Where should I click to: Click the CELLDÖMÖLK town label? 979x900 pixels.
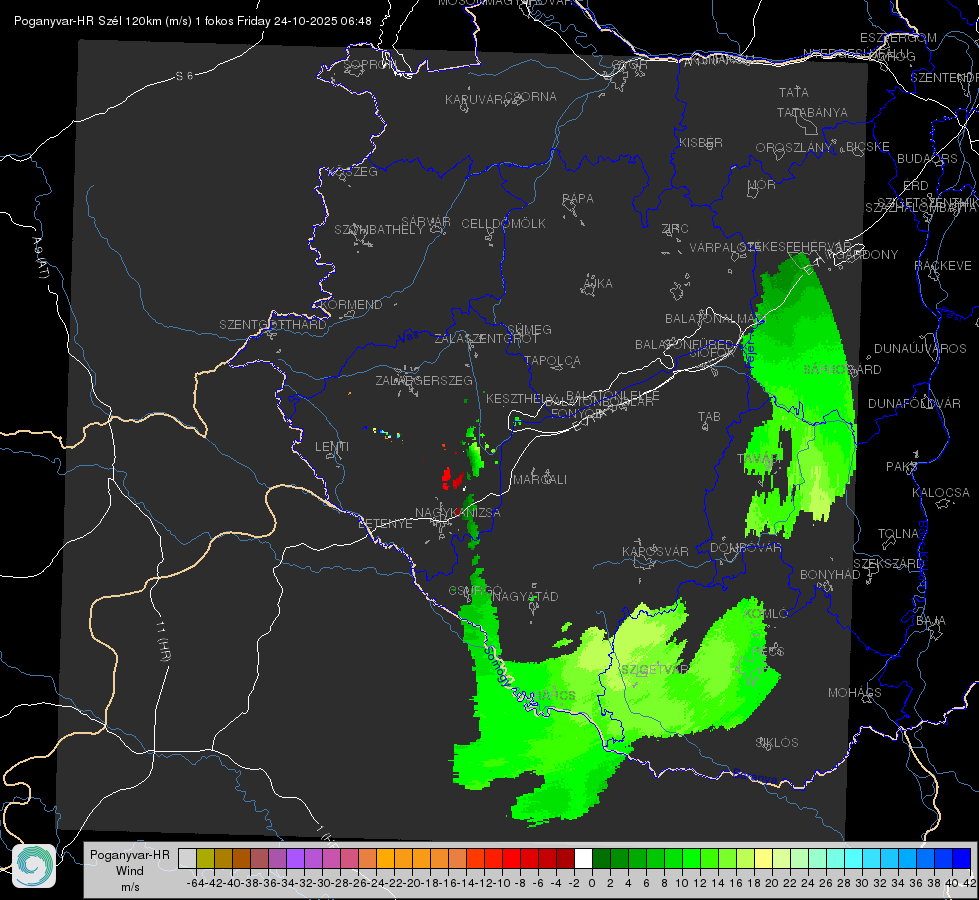coord(503,224)
